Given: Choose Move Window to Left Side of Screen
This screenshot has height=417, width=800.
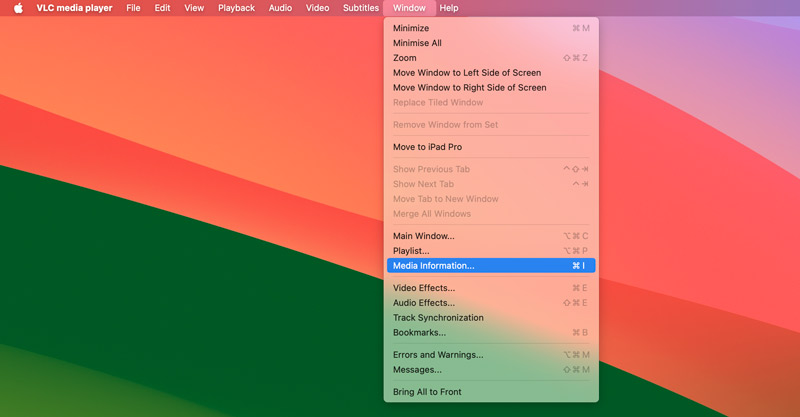Looking at the screenshot, I should tap(467, 73).
